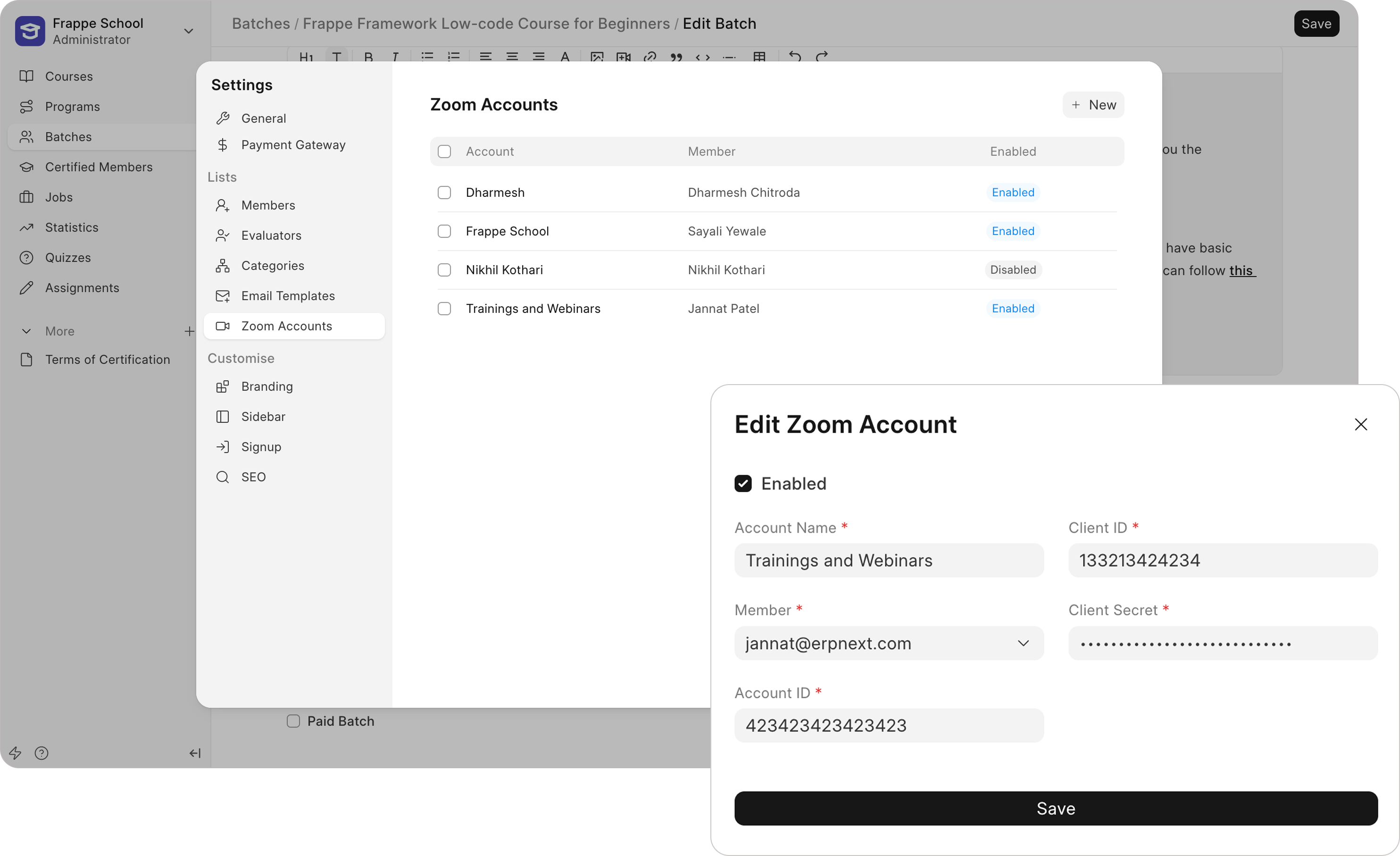Collapse the sidebar with the arrow icon
The height and width of the screenshot is (856, 1400).
point(195,753)
